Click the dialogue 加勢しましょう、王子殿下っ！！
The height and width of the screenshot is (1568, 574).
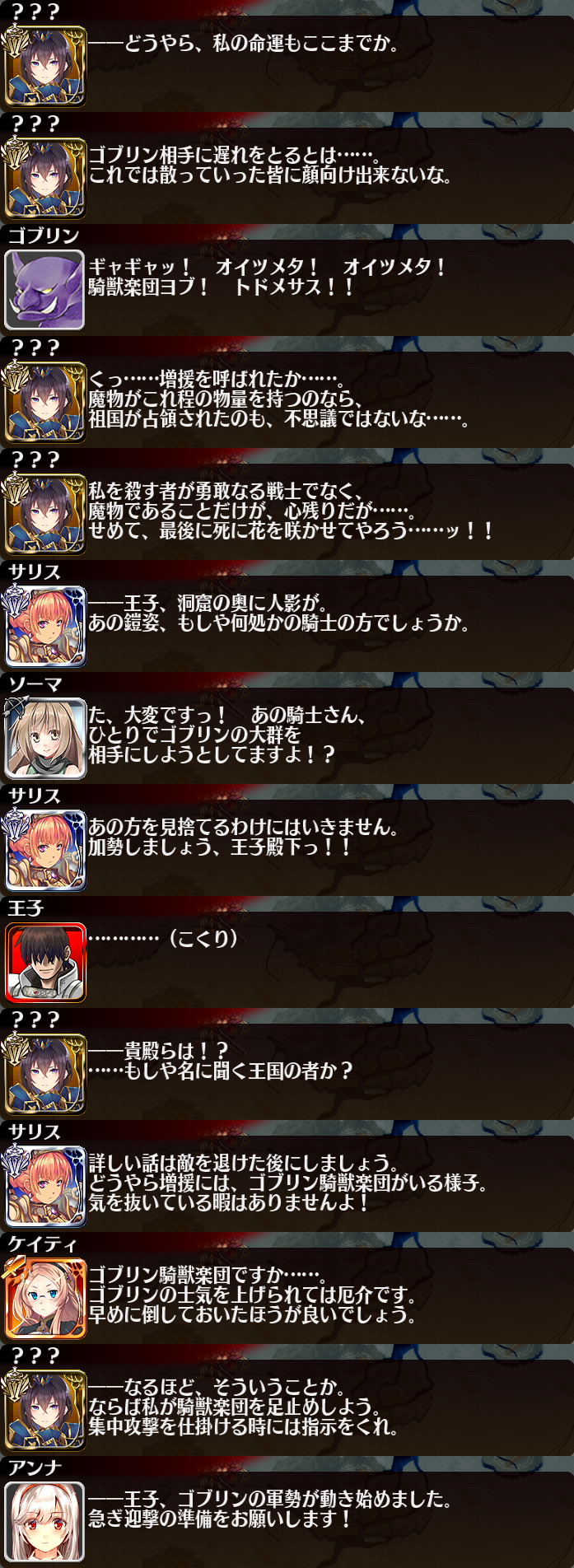coord(220,847)
